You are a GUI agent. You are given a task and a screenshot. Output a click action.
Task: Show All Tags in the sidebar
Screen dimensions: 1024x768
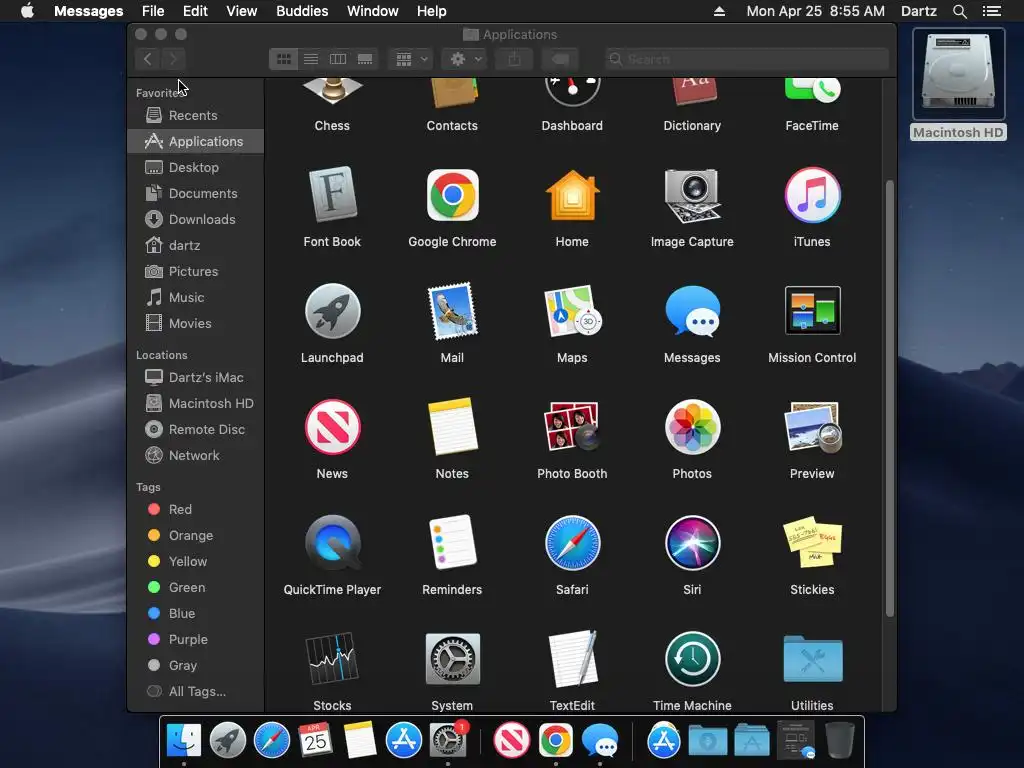pos(195,692)
